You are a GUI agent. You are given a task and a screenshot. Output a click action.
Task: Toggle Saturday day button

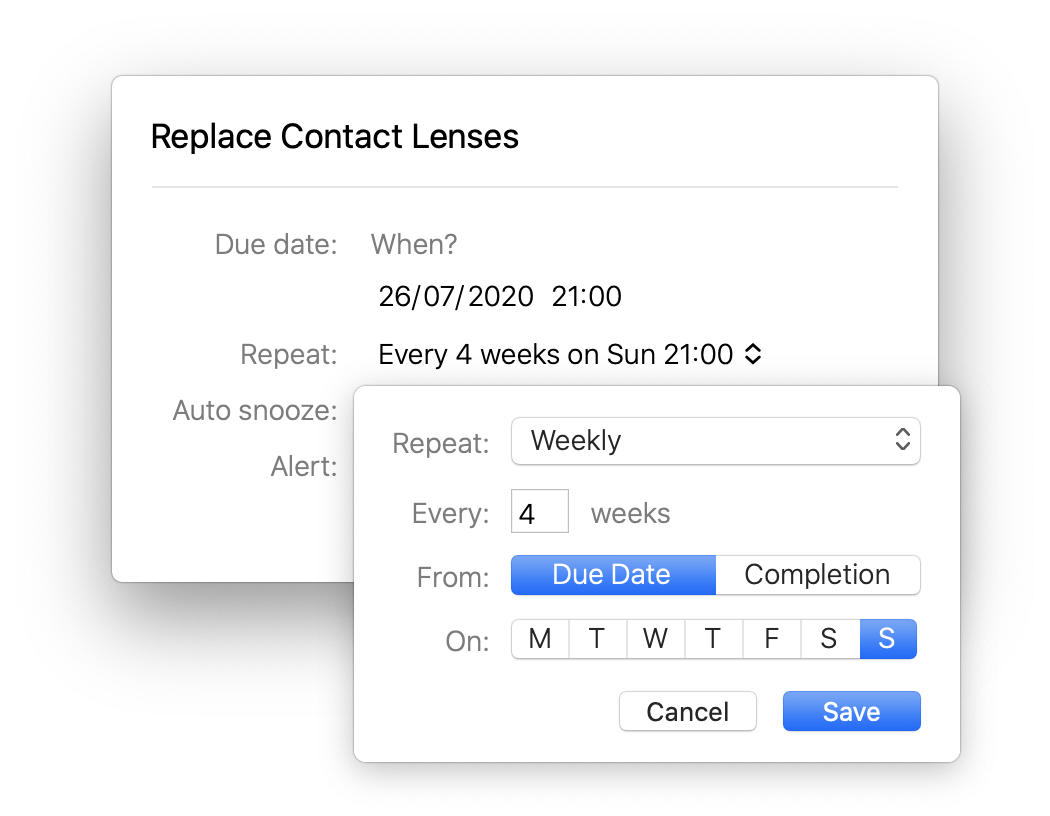point(830,639)
